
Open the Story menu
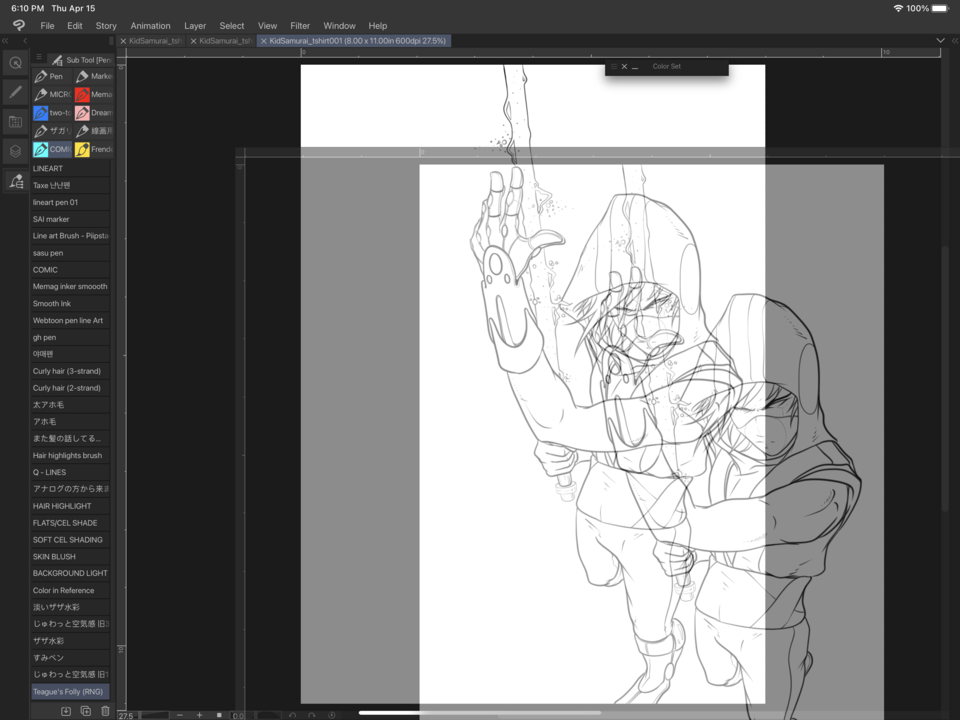point(106,26)
